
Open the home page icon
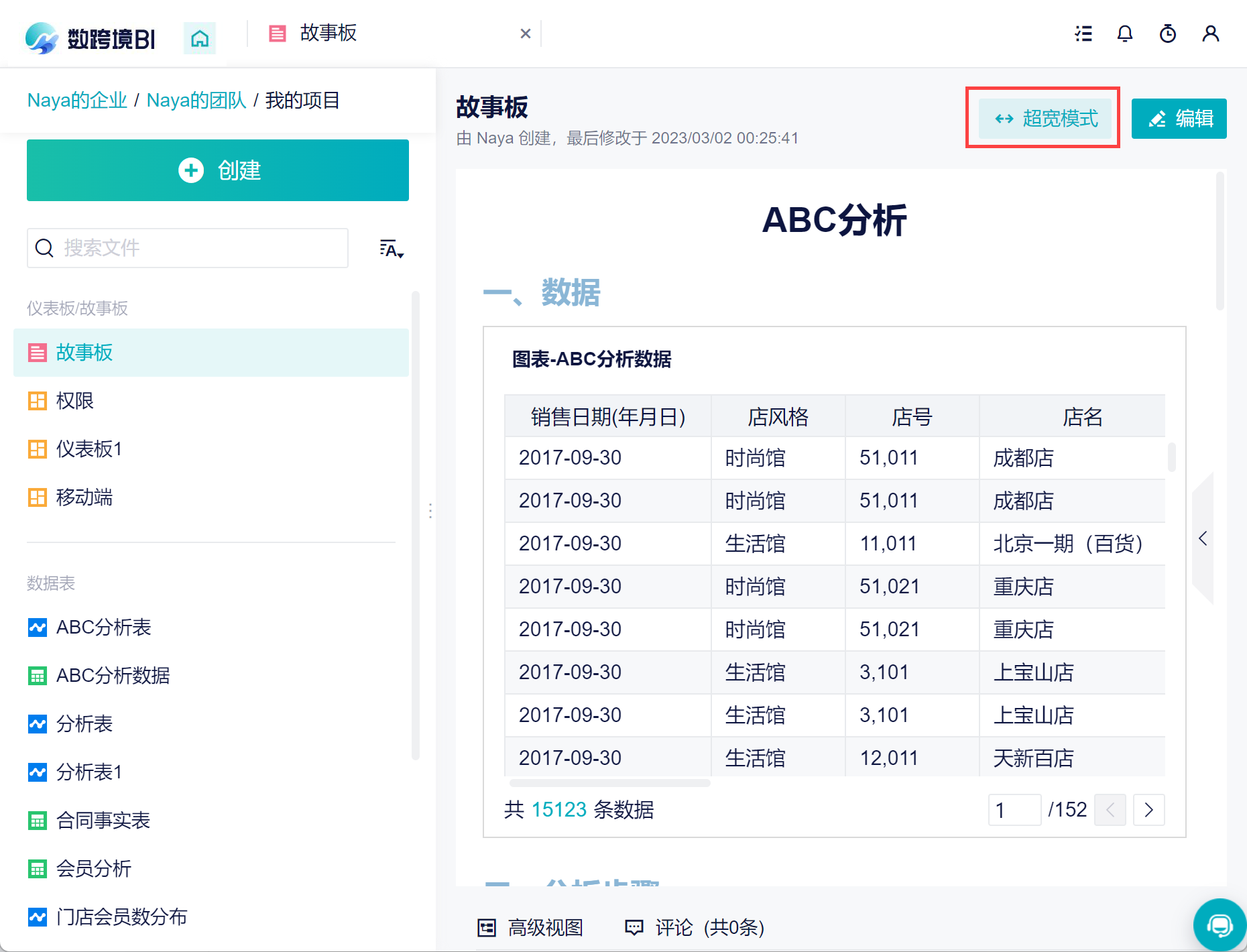pos(199,38)
